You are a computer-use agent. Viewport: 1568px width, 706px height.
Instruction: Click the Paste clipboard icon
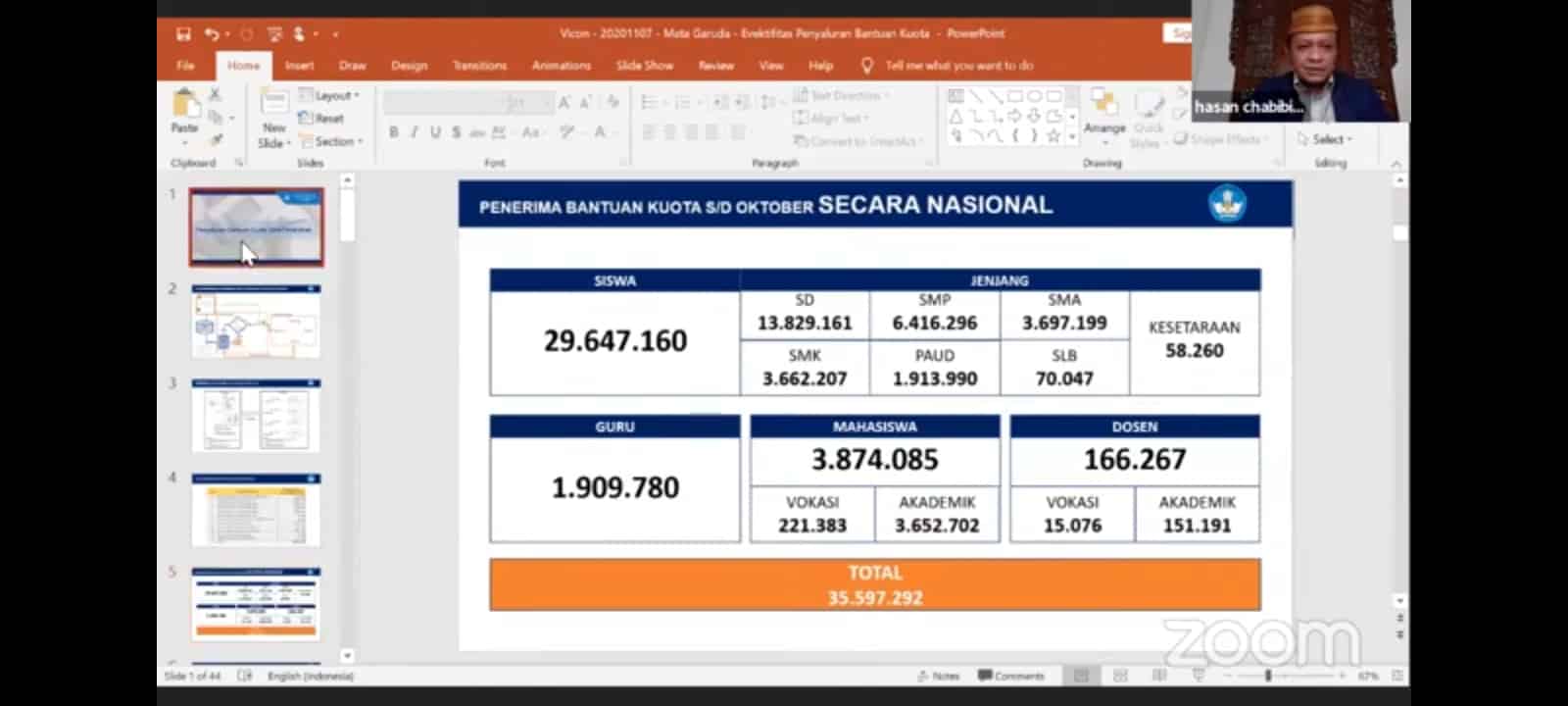point(184,105)
